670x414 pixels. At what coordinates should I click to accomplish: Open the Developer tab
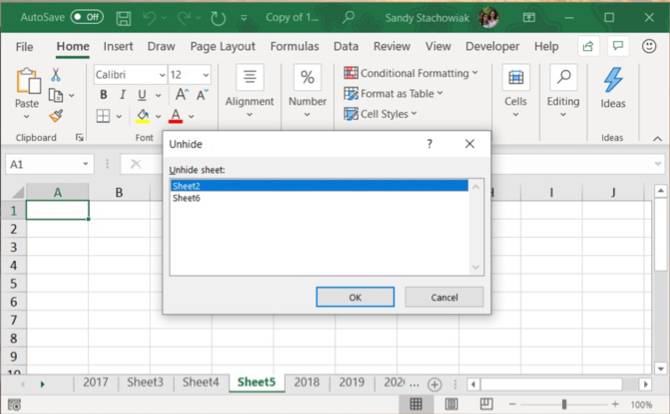point(492,46)
